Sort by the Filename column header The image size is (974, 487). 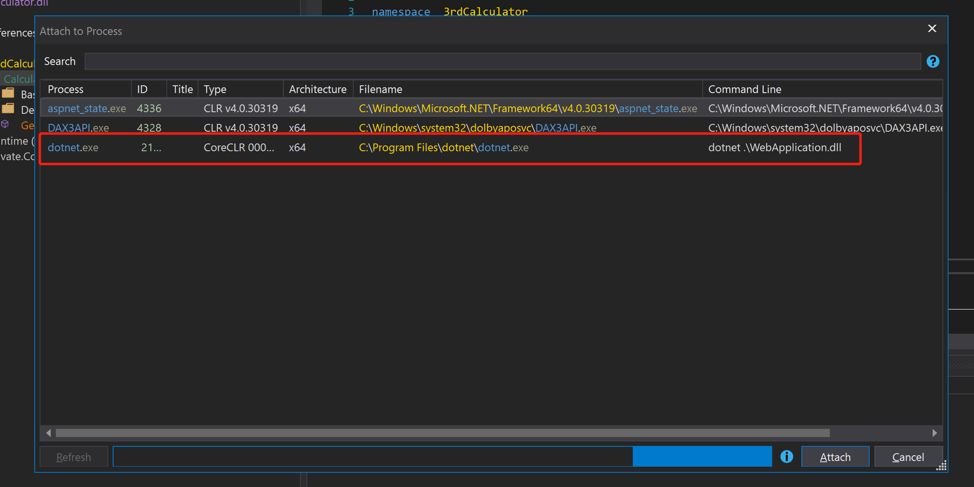527,89
